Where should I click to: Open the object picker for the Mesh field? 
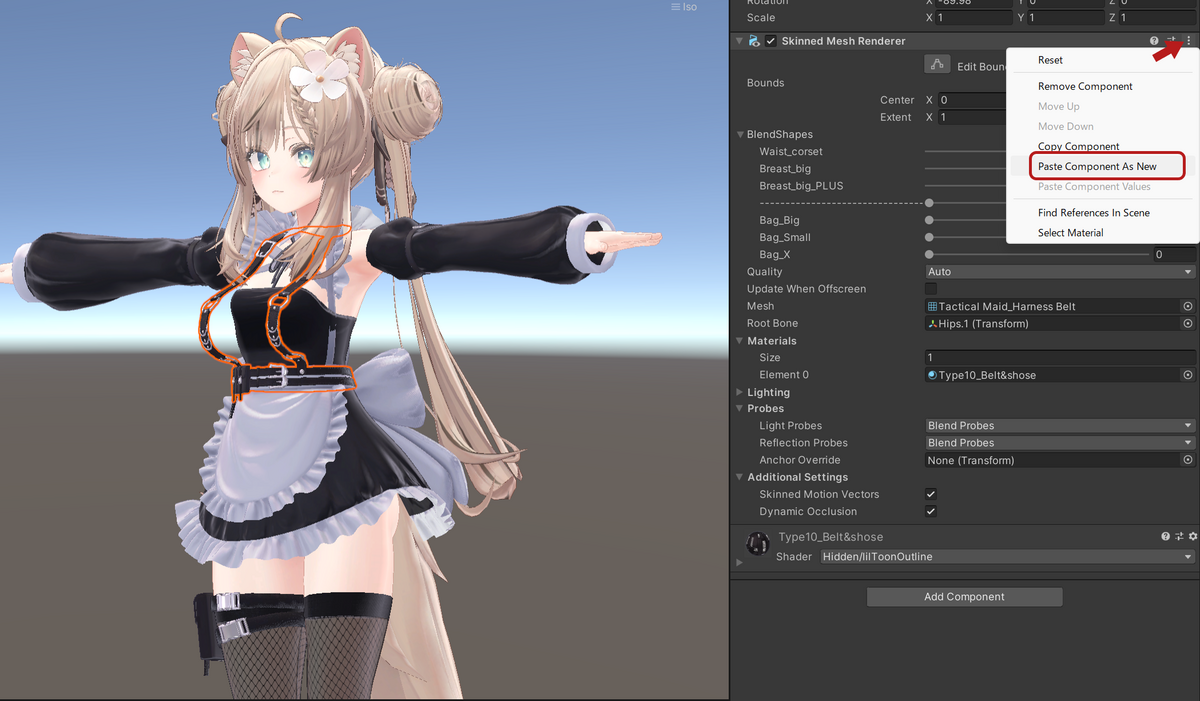pyautogui.click(x=1188, y=306)
